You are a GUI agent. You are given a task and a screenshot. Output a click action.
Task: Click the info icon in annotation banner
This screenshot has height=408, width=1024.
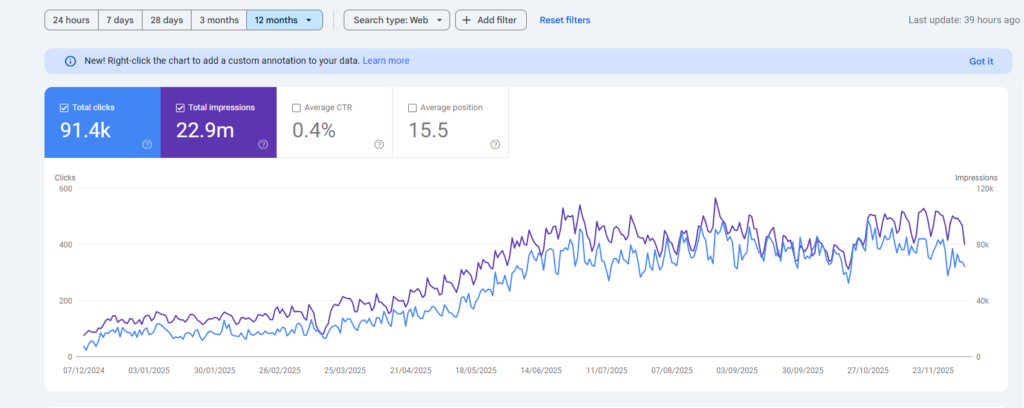click(x=70, y=61)
